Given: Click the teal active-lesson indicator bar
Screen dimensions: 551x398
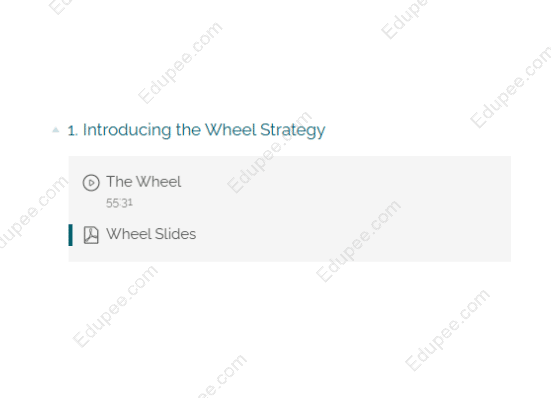Looking at the screenshot, I should (x=70, y=235).
